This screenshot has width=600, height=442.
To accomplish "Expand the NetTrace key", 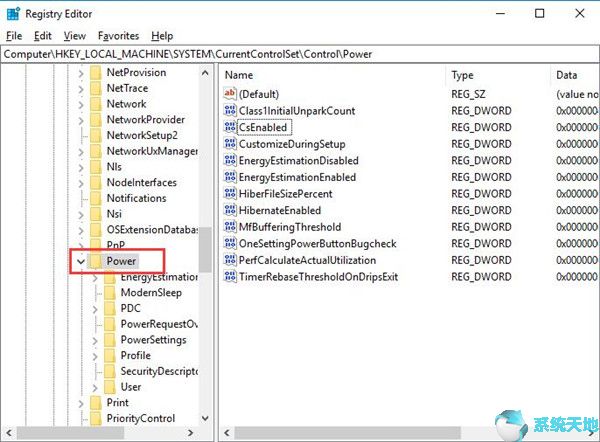I will click(x=81, y=89).
